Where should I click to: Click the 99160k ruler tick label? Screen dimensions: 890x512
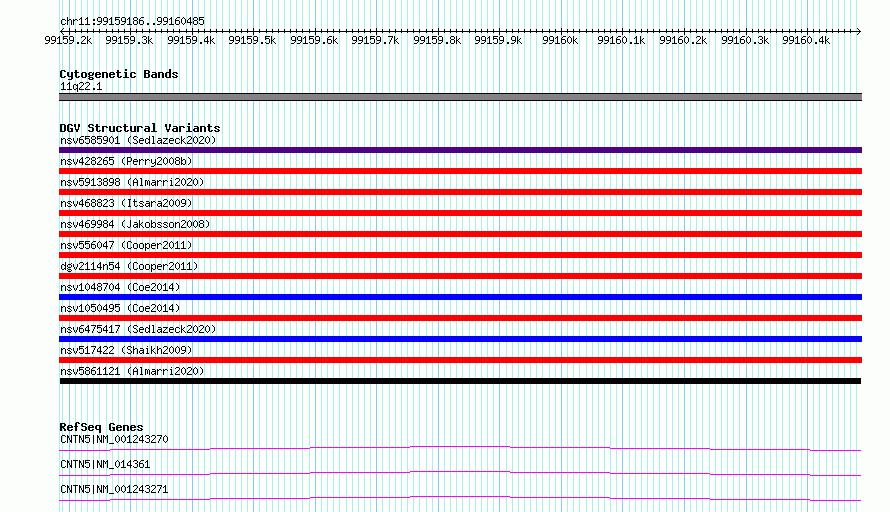pyautogui.click(x=560, y=40)
